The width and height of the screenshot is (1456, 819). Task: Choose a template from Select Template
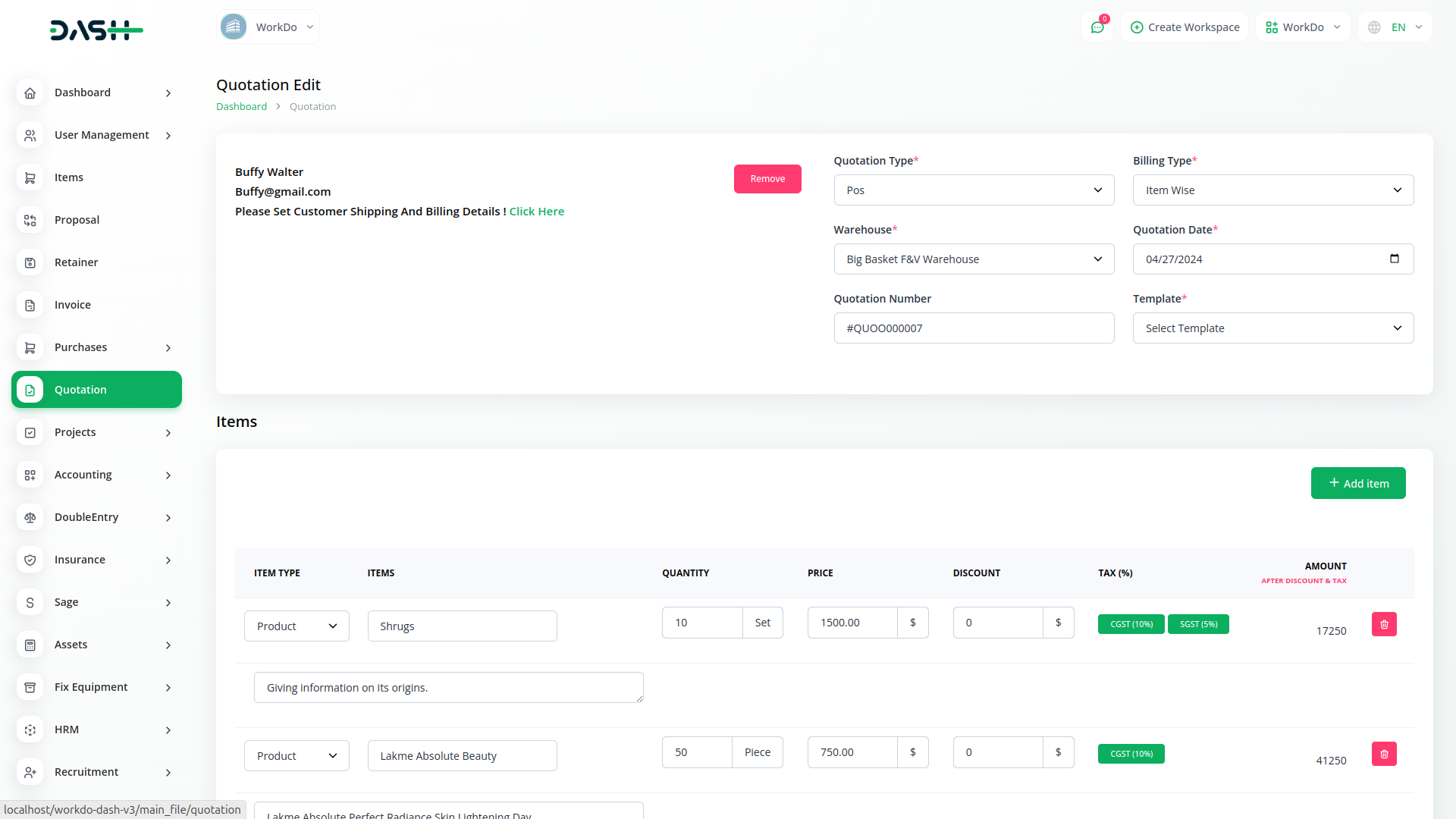(x=1272, y=328)
